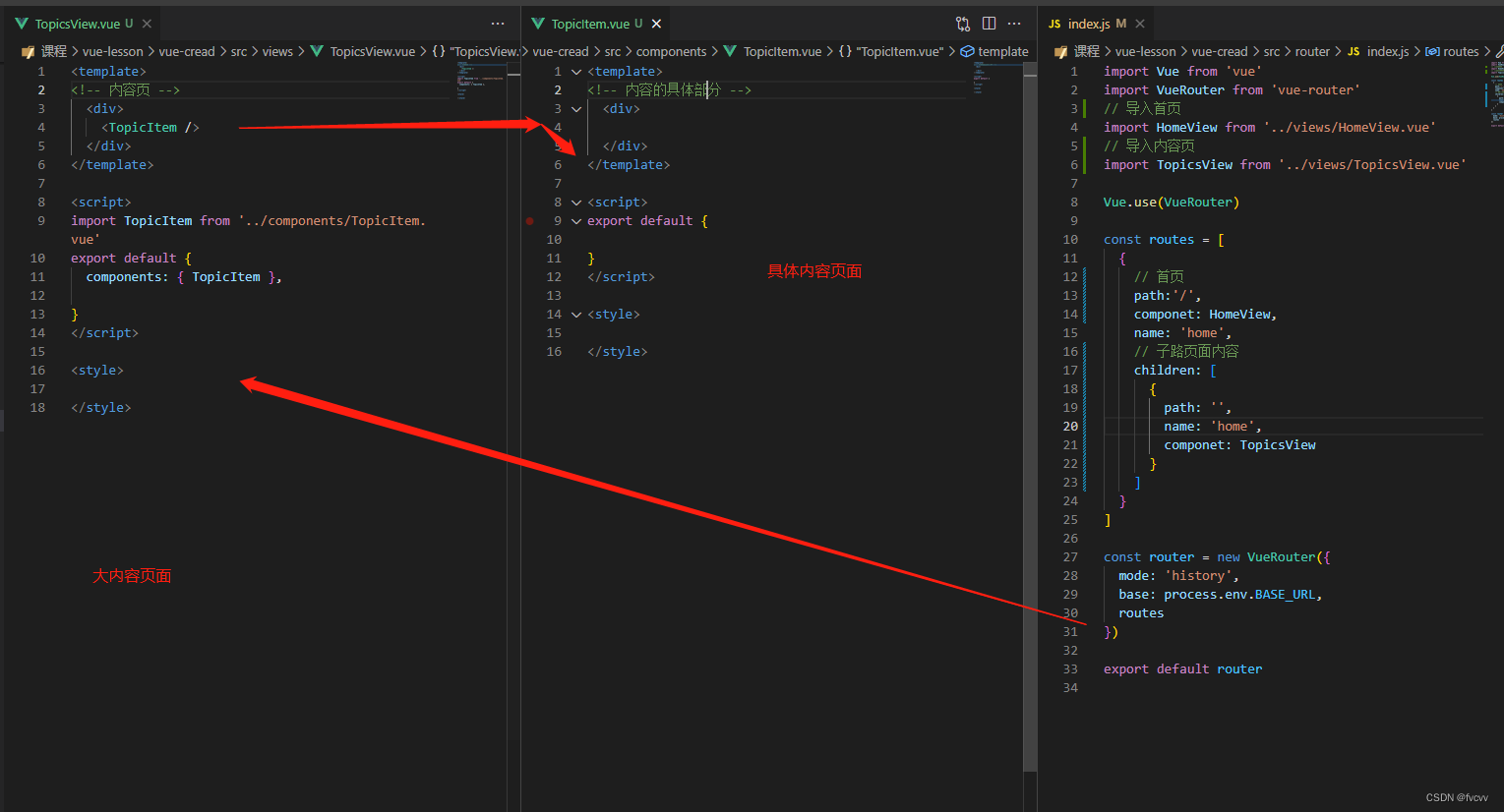The image size is (1504, 812).
Task: Click the 'template' symbol breadcrumb in TopicItem.vue editor
Action: [x=995, y=51]
